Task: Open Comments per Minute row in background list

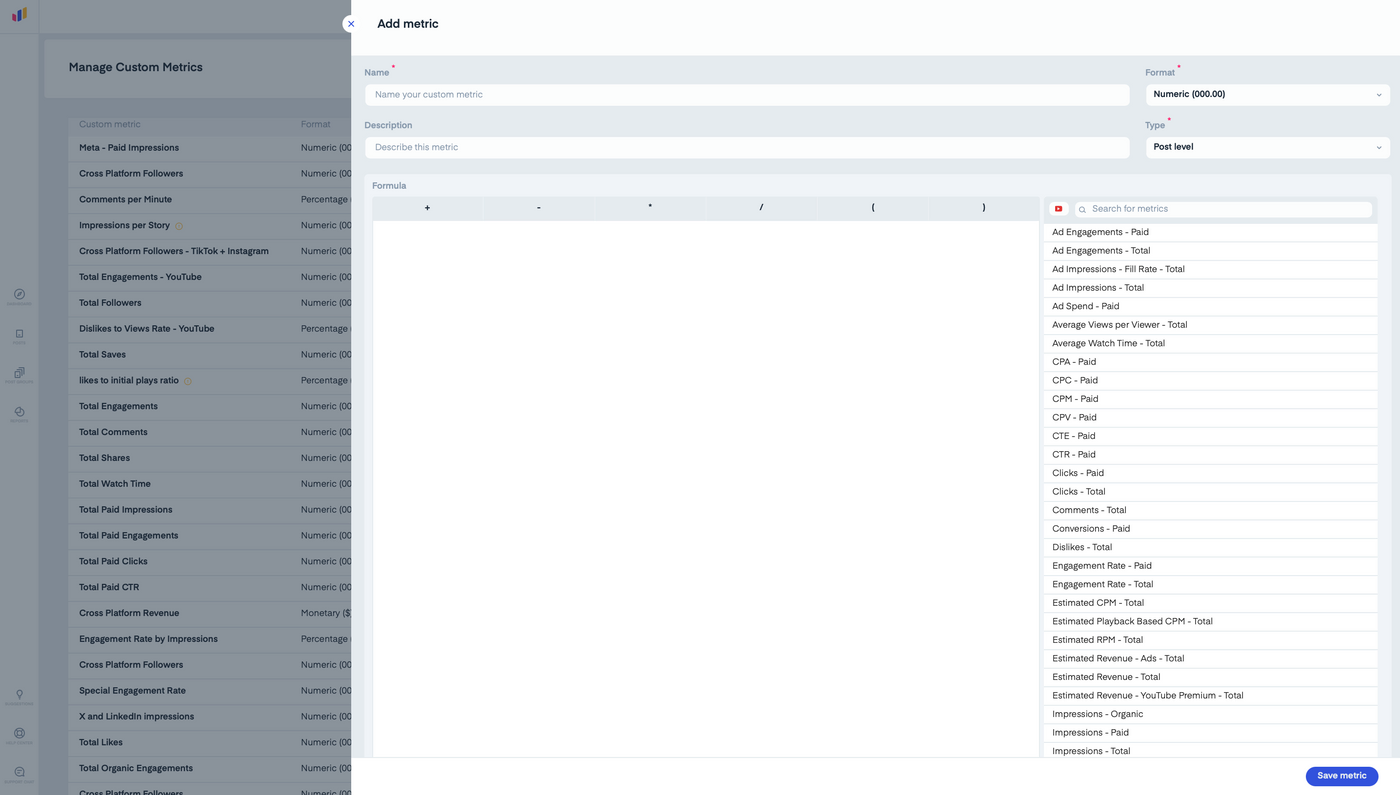Action: pyautogui.click(x=210, y=200)
